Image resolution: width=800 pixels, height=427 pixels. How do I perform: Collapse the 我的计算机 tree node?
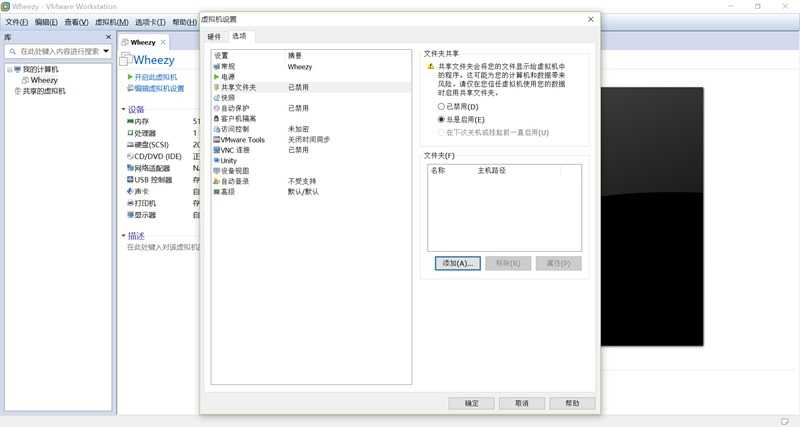tap(10, 69)
